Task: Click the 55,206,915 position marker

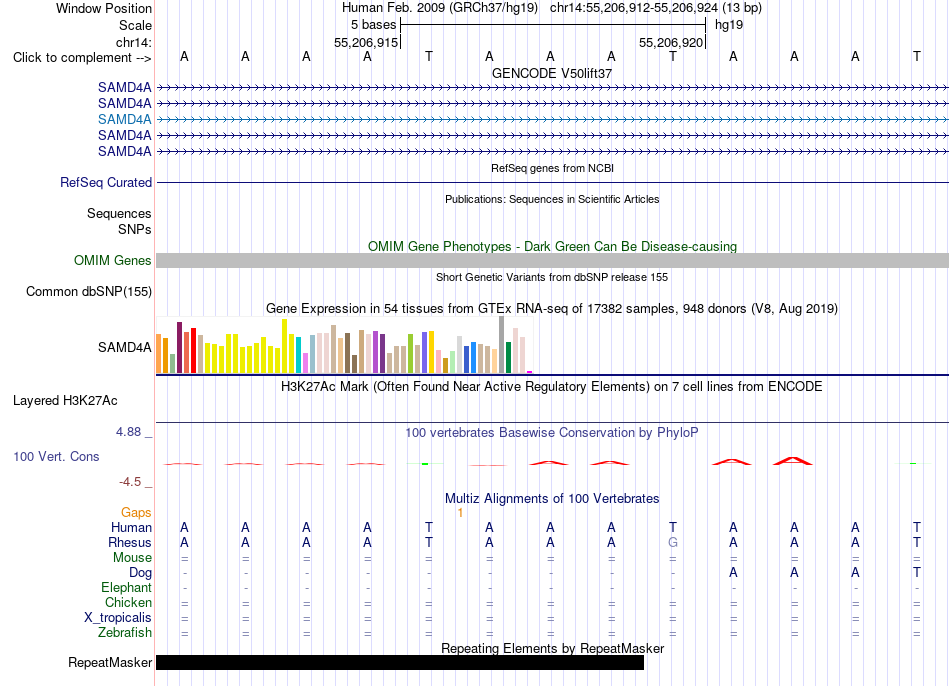Action: pyautogui.click(x=366, y=42)
